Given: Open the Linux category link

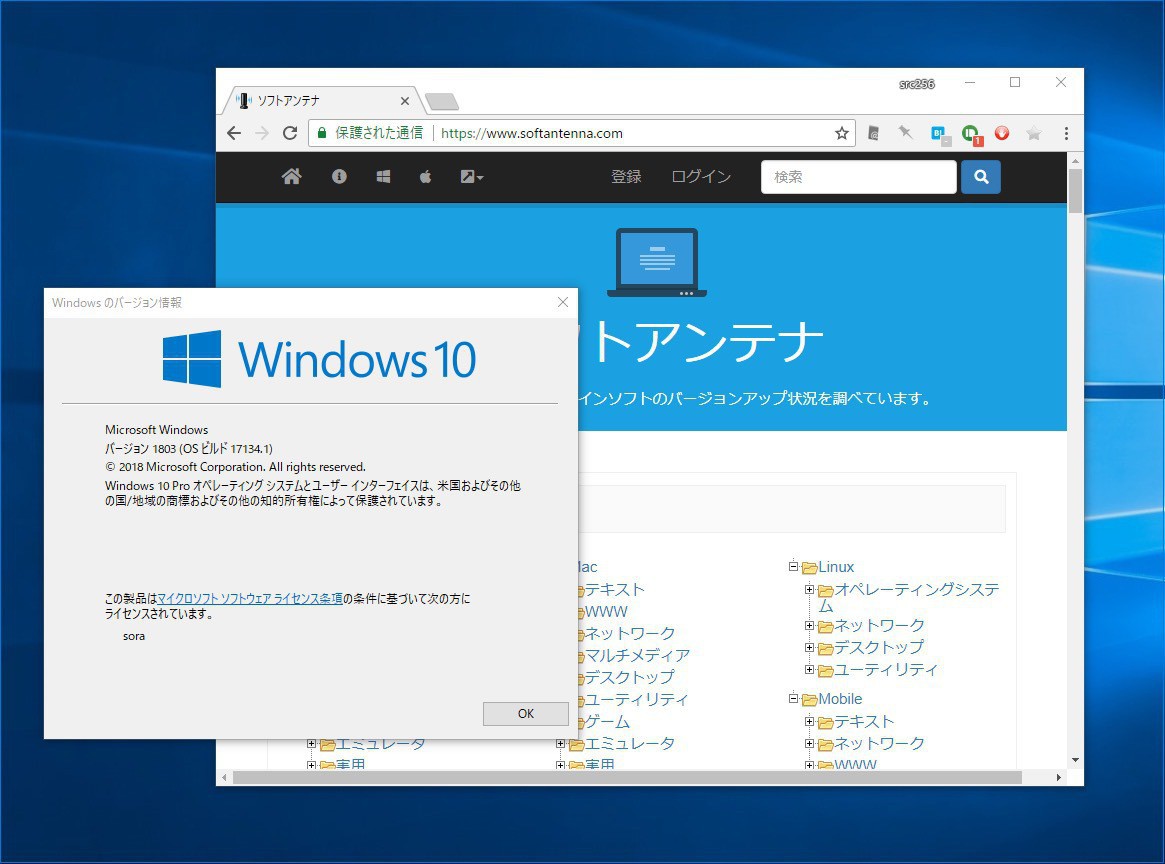Looking at the screenshot, I should point(836,567).
